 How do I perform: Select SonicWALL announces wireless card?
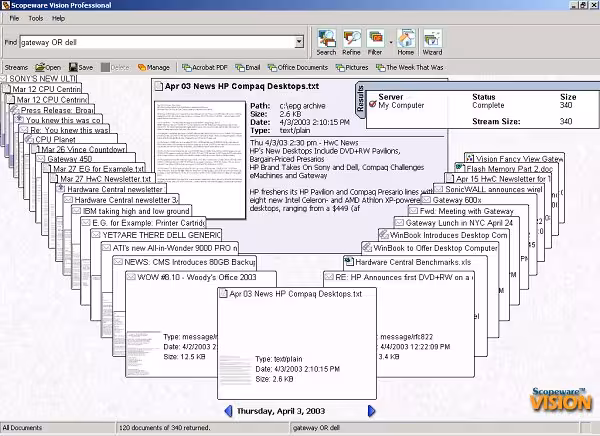[x=489, y=189]
